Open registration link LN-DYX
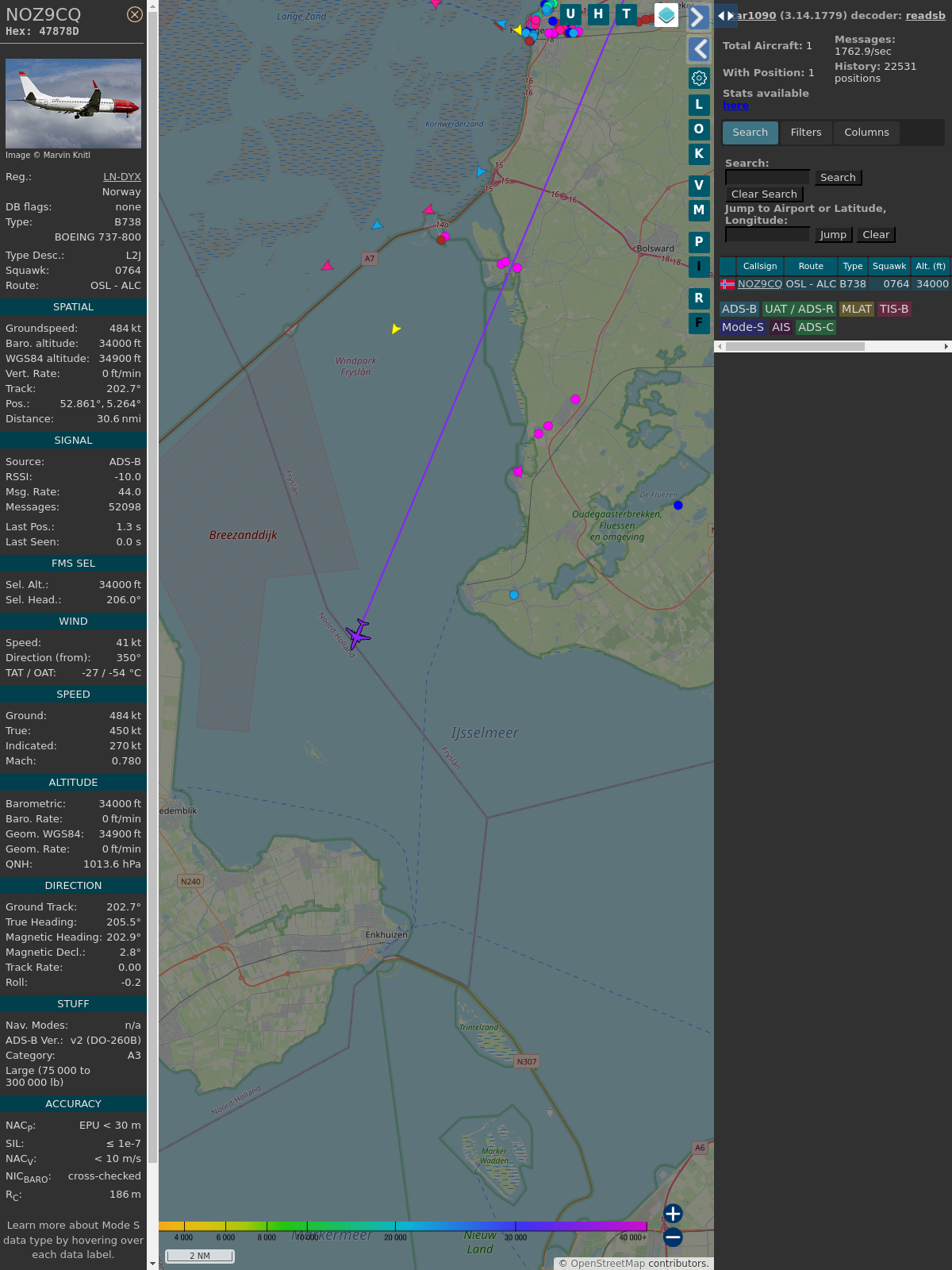This screenshot has width=952, height=1270. coord(122,177)
